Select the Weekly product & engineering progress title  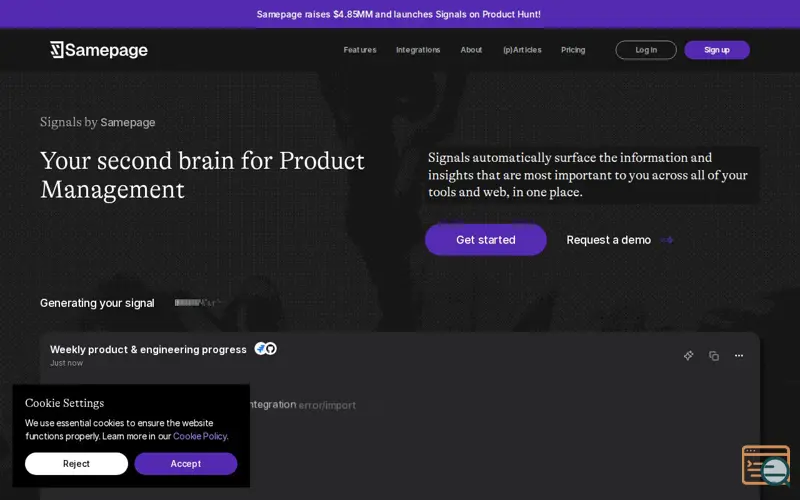click(148, 349)
